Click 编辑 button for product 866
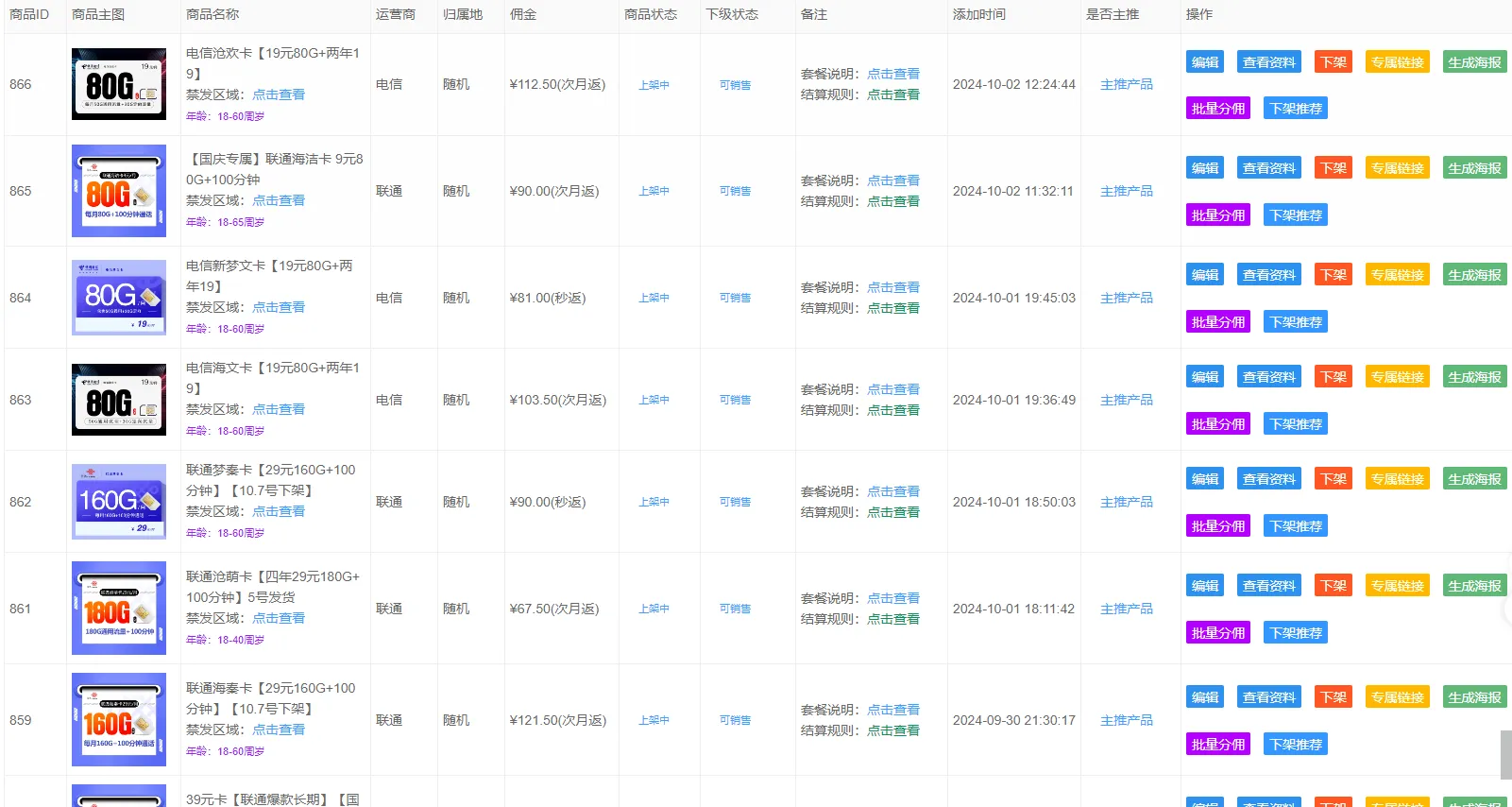The image size is (1512, 807). tap(1205, 62)
